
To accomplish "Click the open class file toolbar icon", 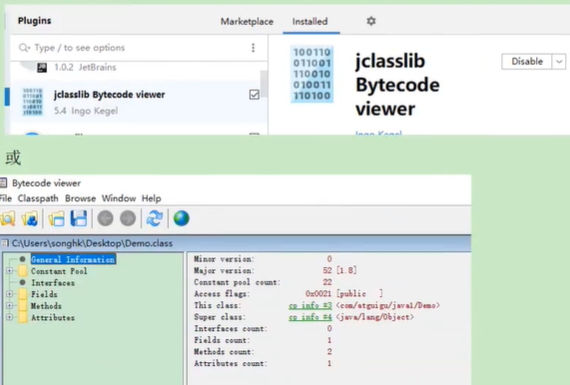I will click(8, 219).
